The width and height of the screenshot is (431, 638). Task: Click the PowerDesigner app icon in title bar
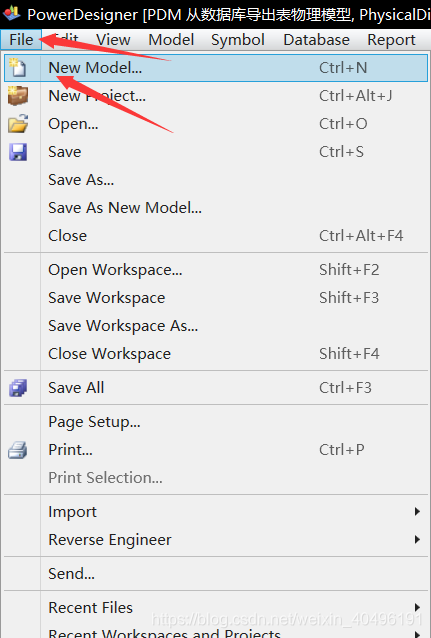pos(11,13)
